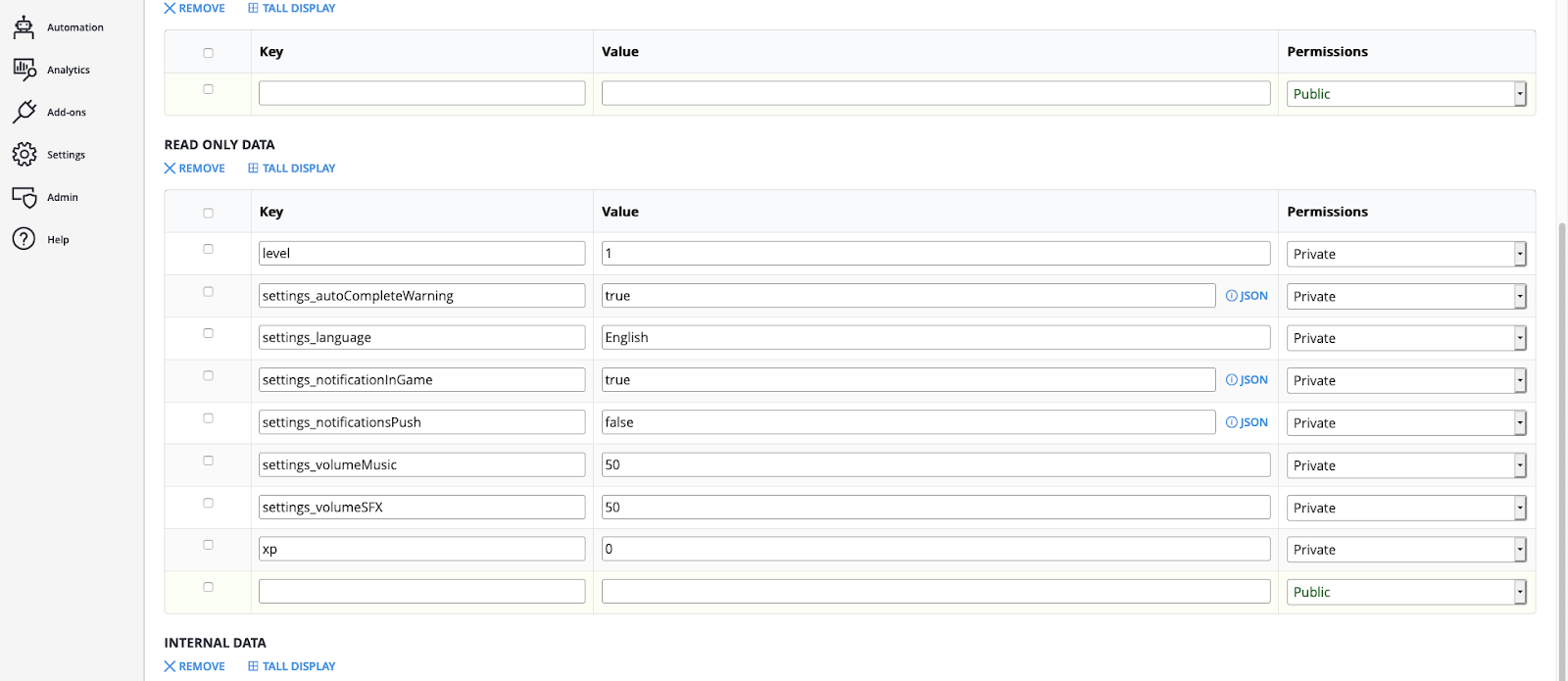Click JSON info icon for settings_notificationsPush

coord(1232,422)
